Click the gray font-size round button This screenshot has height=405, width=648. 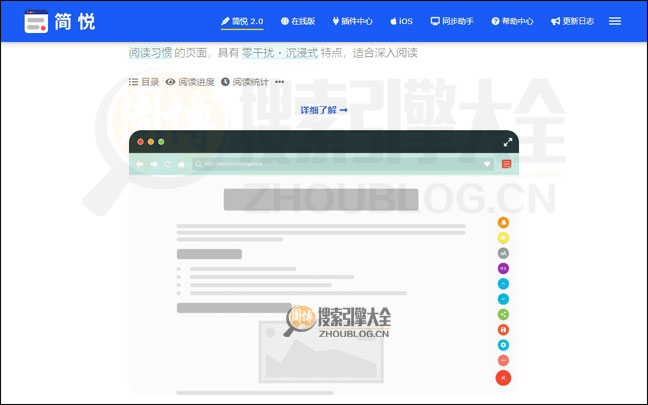click(x=503, y=253)
